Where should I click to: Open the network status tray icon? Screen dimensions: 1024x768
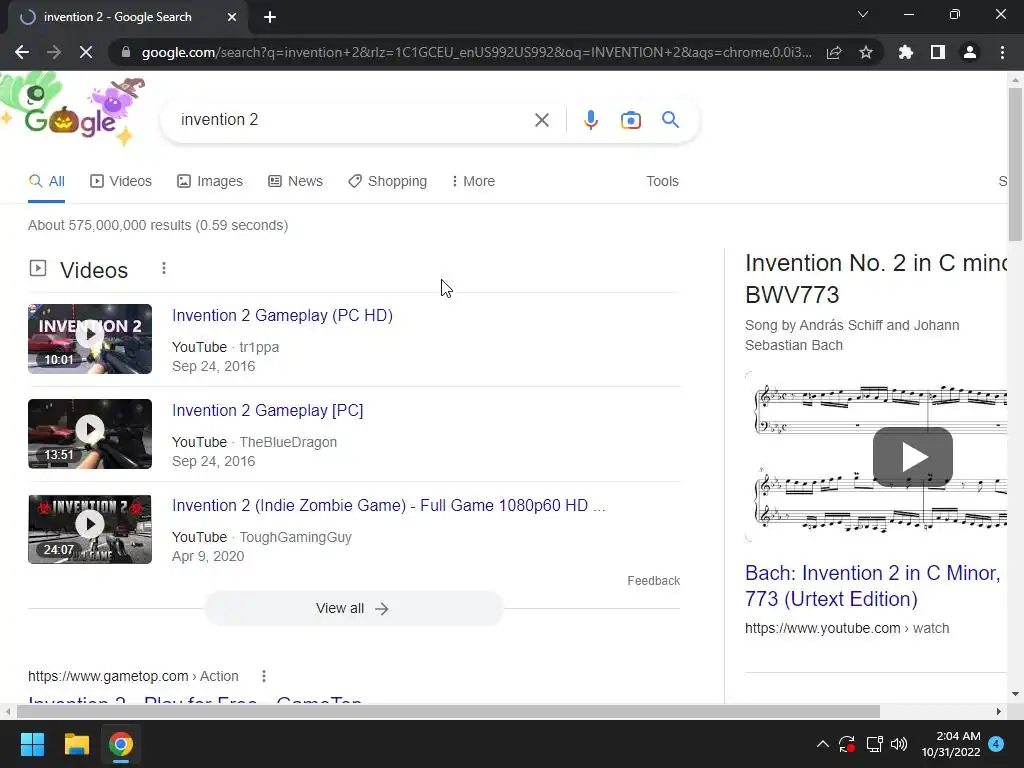coord(874,744)
